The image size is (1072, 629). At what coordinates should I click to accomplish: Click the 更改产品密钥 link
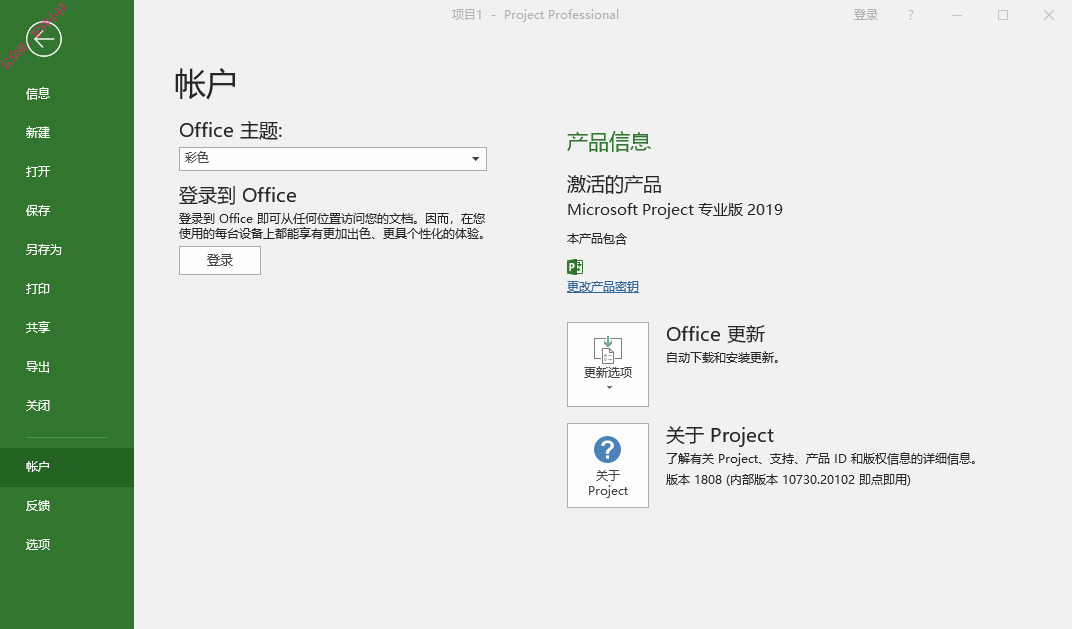602,287
